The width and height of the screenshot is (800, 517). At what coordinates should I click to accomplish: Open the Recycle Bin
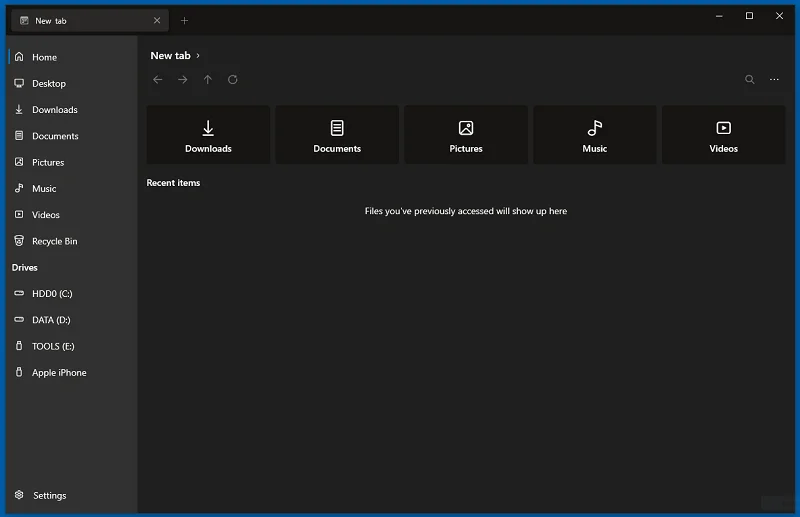[x=71, y=241]
